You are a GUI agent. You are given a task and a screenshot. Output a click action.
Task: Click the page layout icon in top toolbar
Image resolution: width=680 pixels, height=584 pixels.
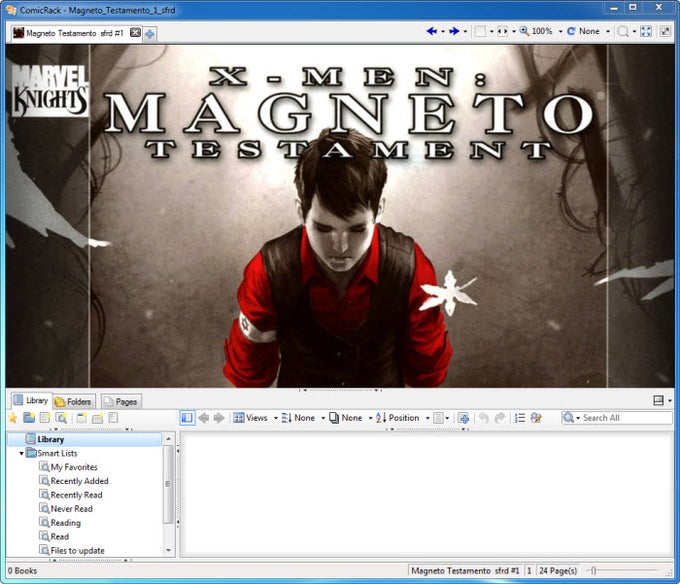coord(480,31)
